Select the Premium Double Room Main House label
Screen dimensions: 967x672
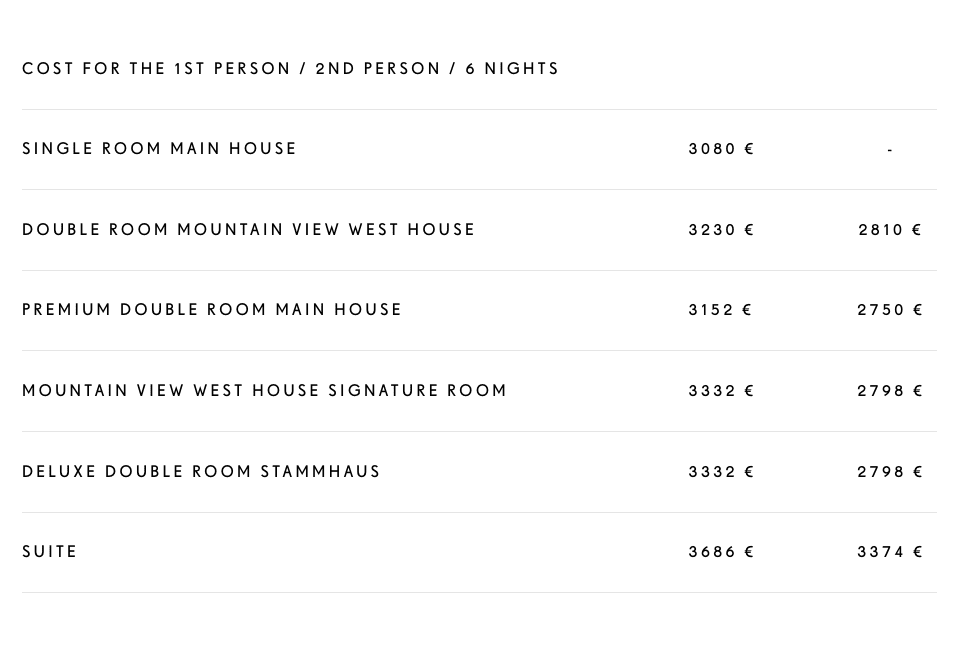pyautogui.click(x=212, y=309)
